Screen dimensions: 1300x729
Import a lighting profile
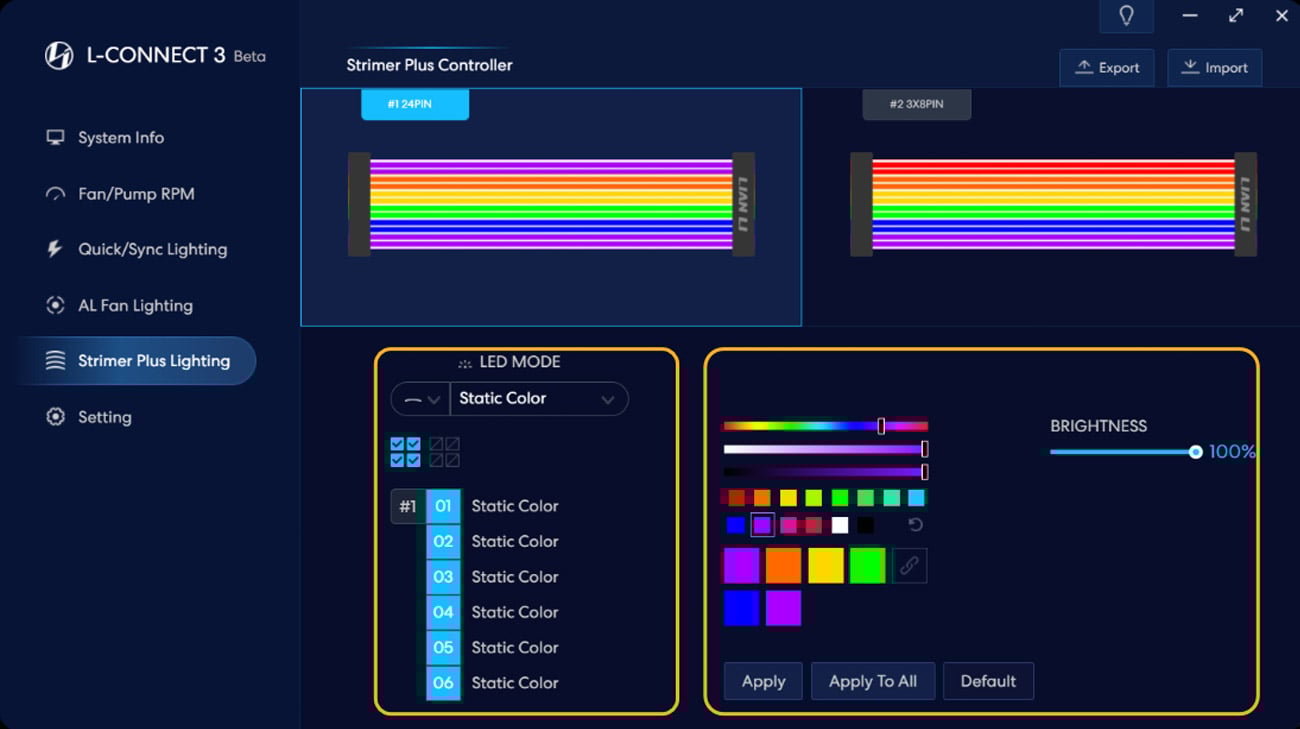(x=1214, y=68)
